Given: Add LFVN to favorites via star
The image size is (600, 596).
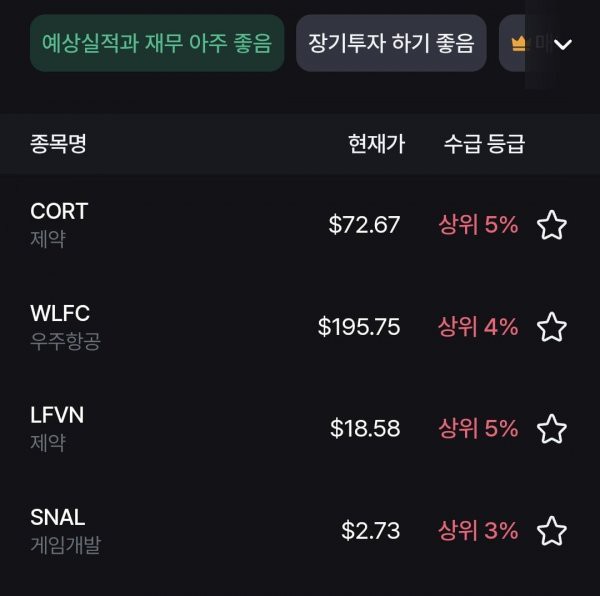Looking at the screenshot, I should [x=551, y=429].
